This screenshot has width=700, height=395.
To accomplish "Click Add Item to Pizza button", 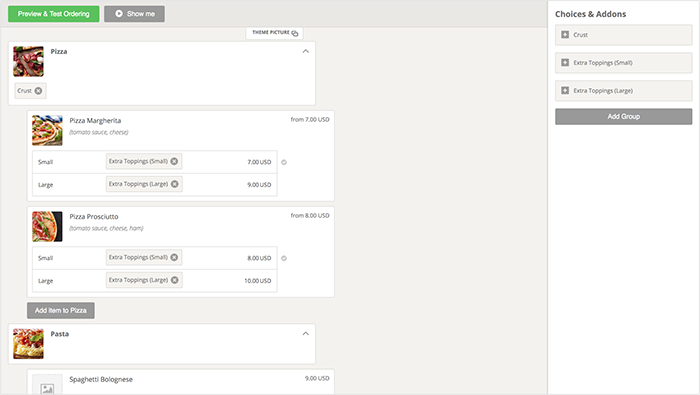I will coord(61,310).
